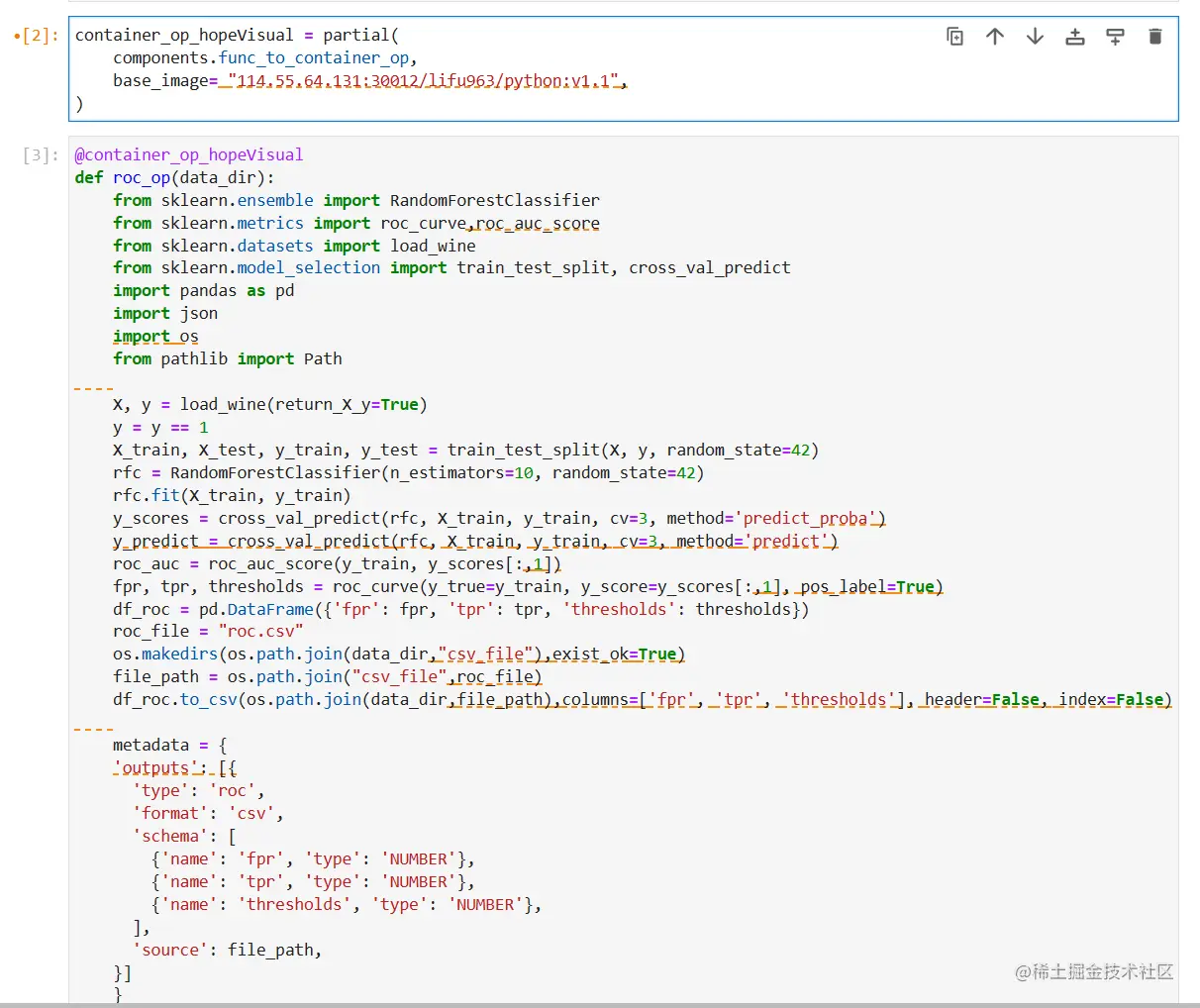1200x1008 pixels.
Task: Click 'components.func_to_container_op,' in cell [2]
Action: coord(265,58)
